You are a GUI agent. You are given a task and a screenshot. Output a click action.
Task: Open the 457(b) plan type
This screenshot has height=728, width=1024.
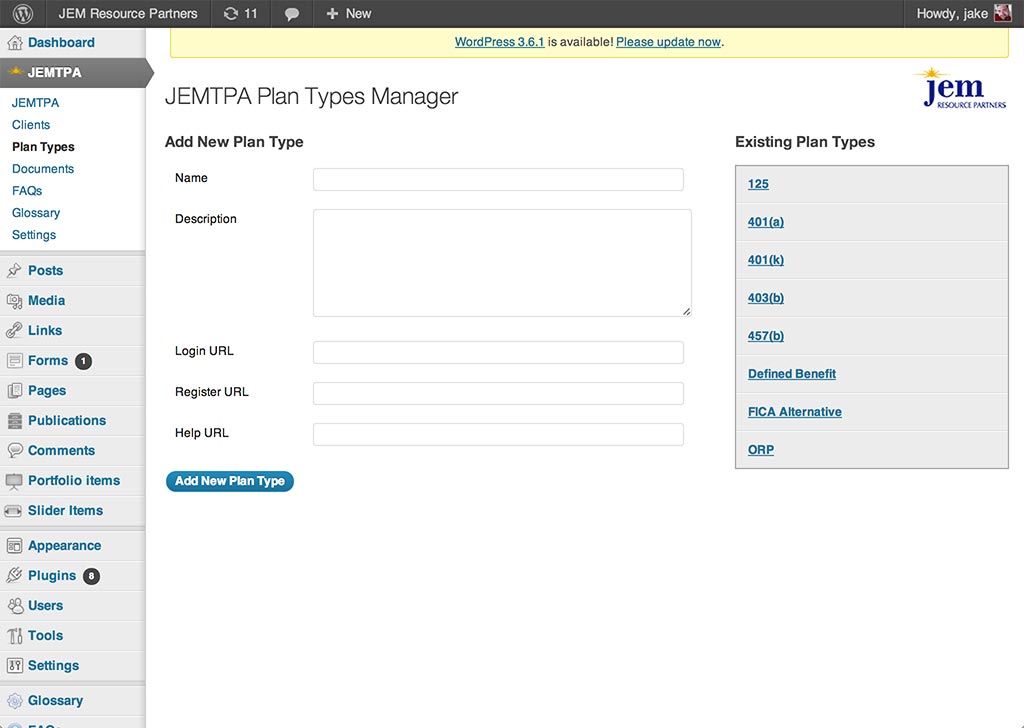(x=766, y=336)
